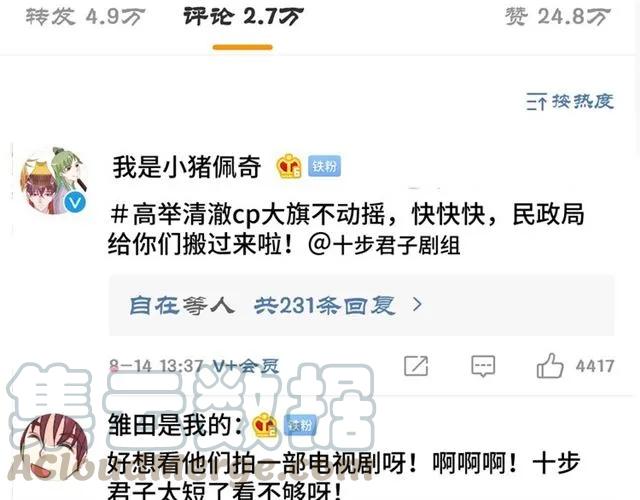Click the blue V verified badge

(75, 202)
